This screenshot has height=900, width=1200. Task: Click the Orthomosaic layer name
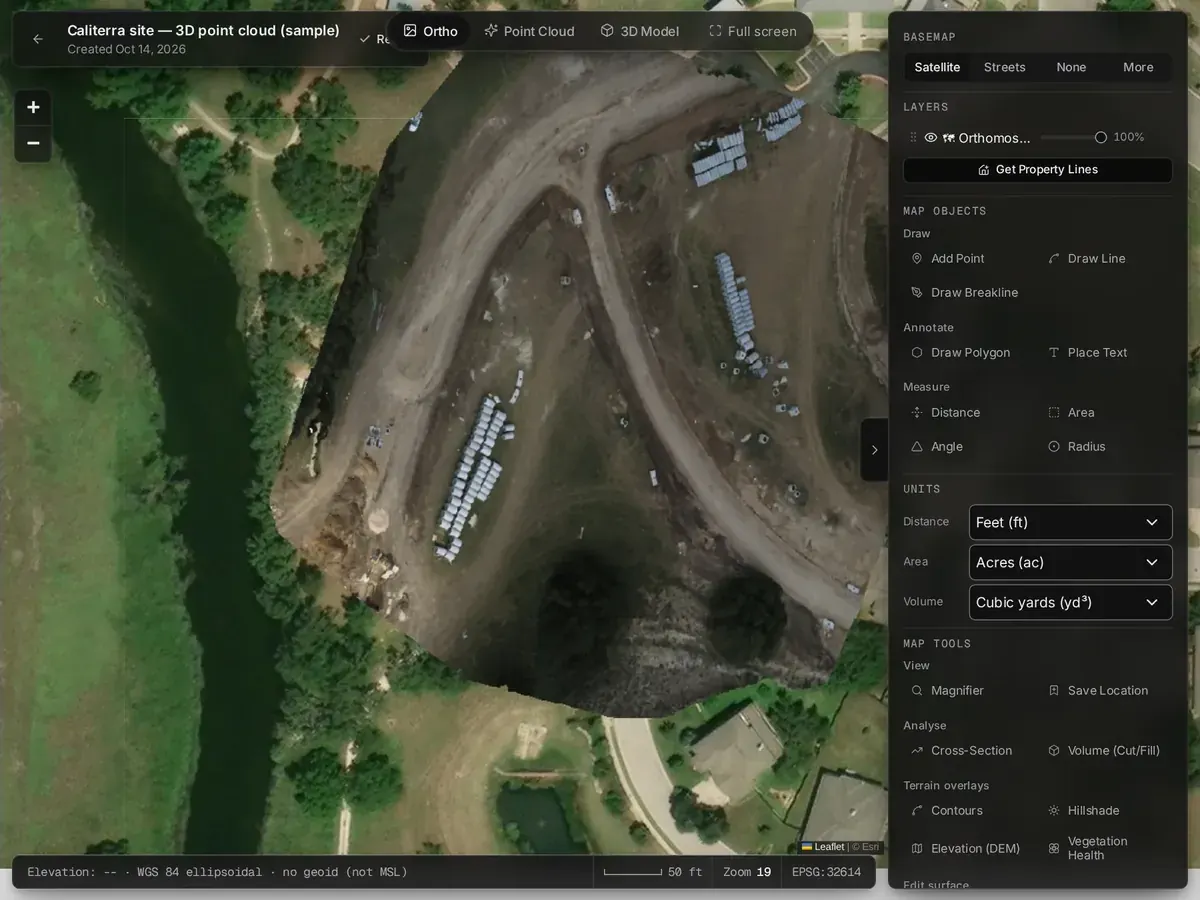coord(994,138)
